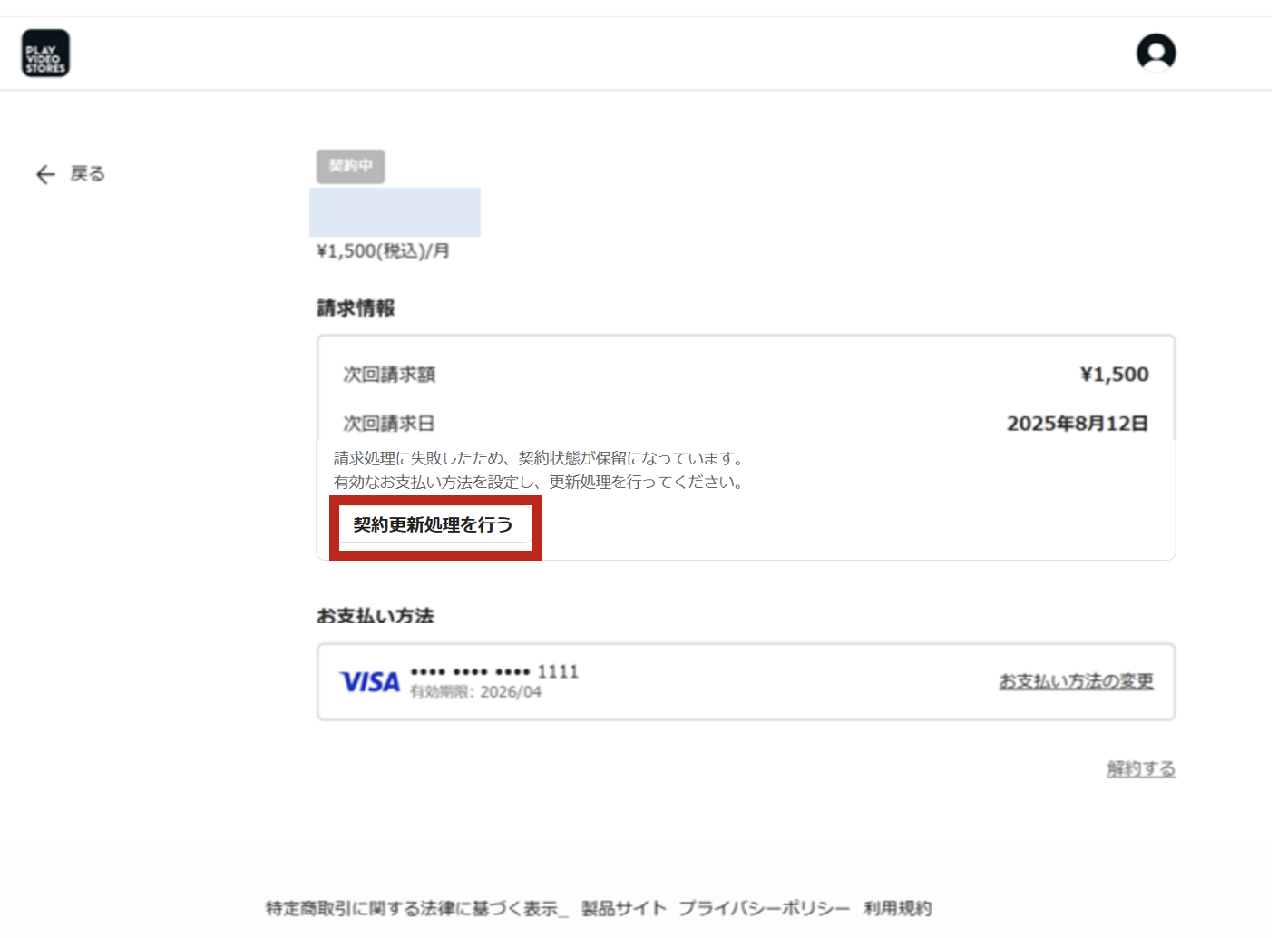The width and height of the screenshot is (1288, 938).
Task: Click the 契約更新処理を行う button
Action: [x=435, y=525]
